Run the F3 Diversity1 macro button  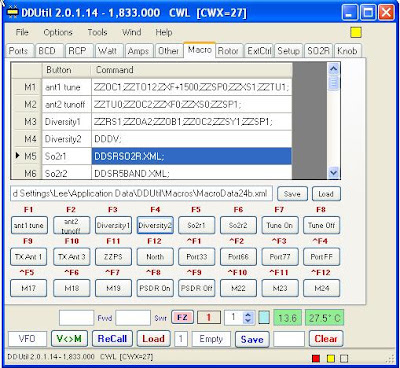(x=113, y=225)
